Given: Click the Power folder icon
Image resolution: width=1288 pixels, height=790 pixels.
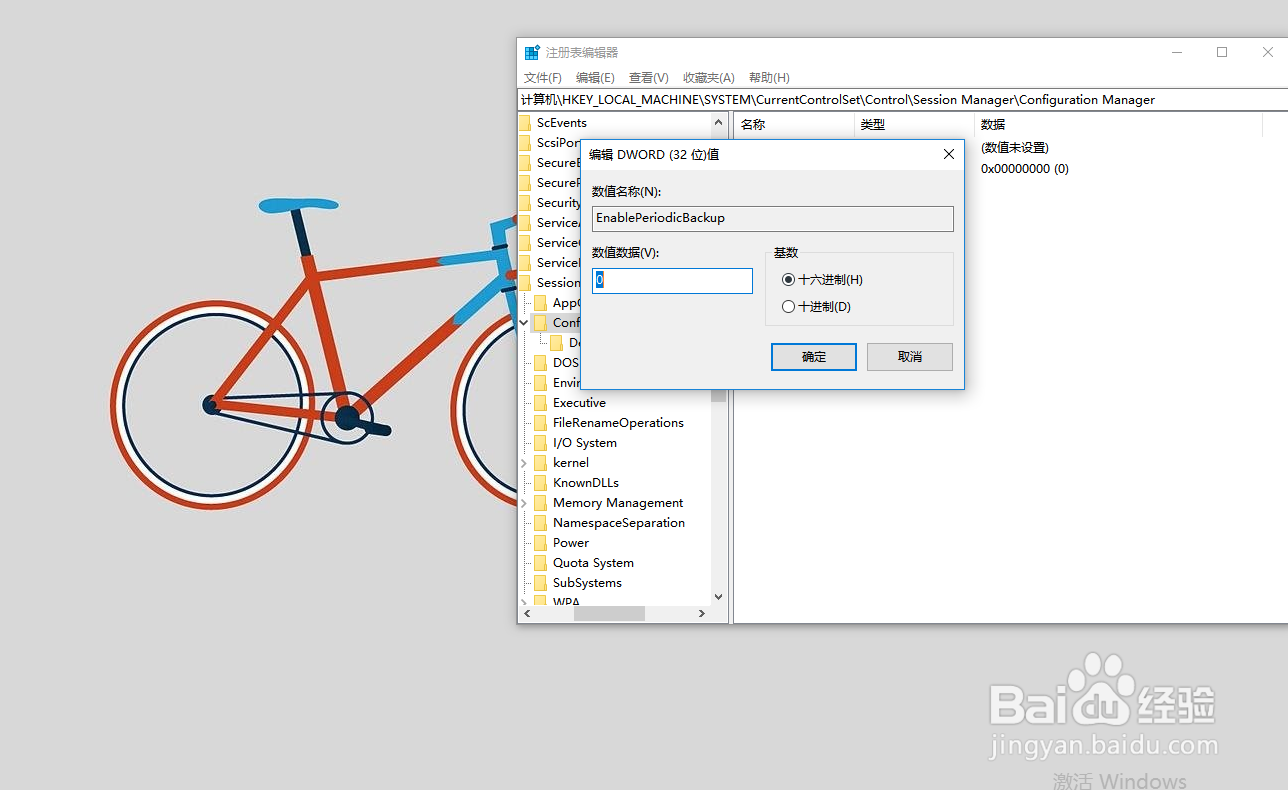Looking at the screenshot, I should [x=541, y=543].
